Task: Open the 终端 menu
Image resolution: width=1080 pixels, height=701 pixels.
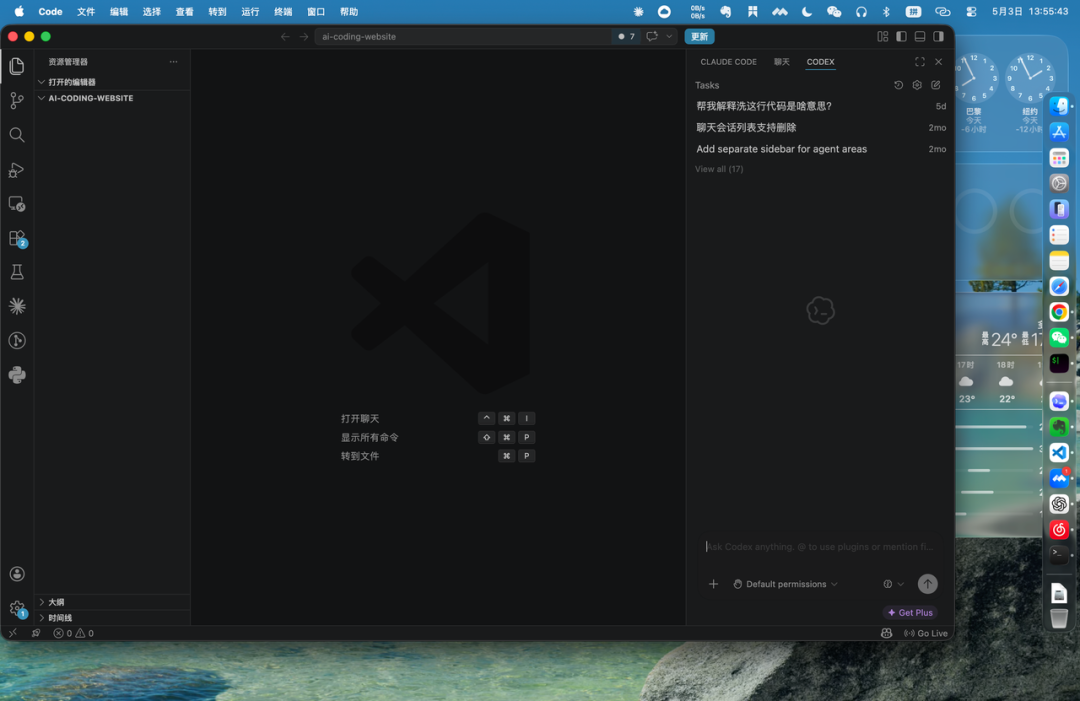Action: point(283,12)
